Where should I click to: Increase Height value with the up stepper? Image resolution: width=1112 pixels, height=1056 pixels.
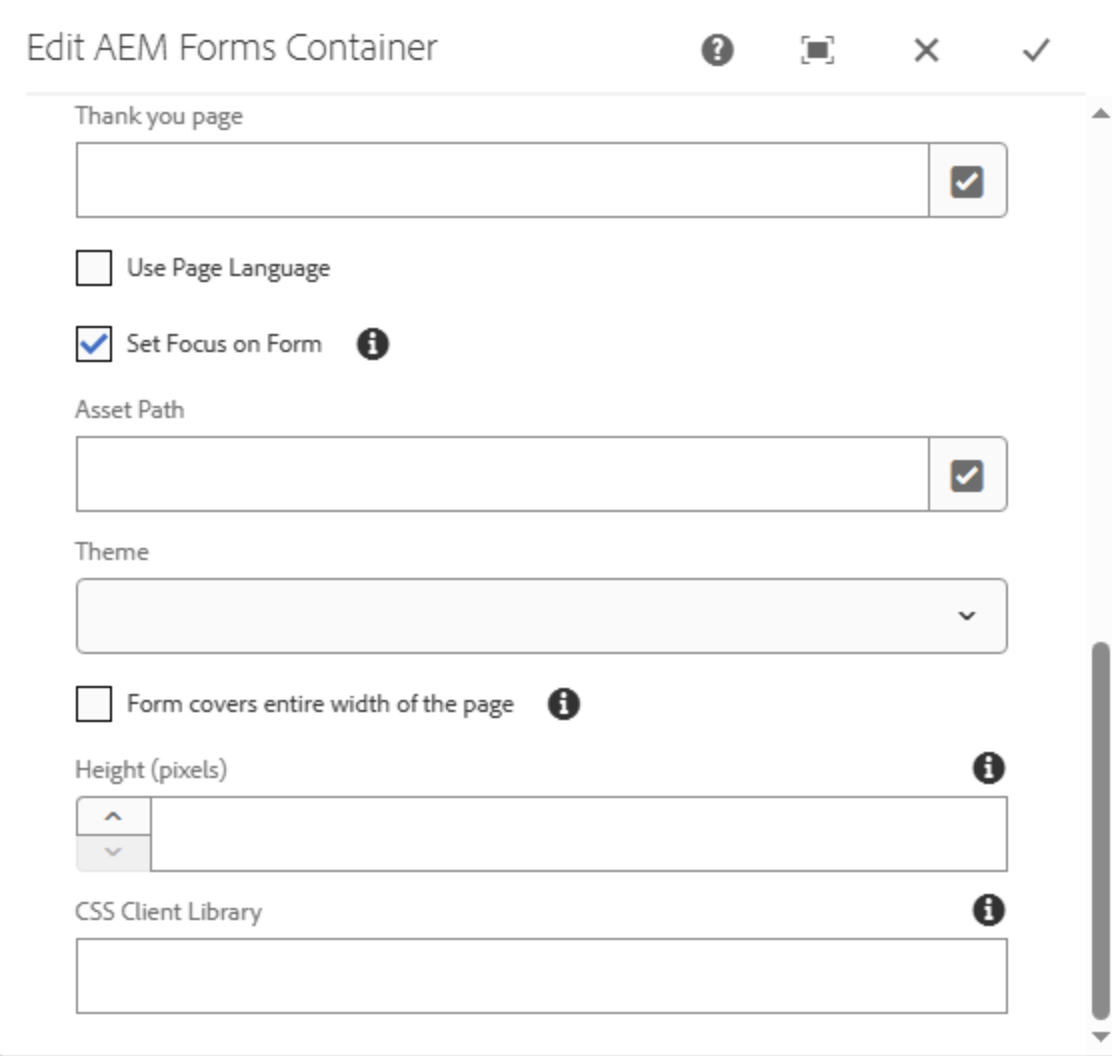(113, 816)
